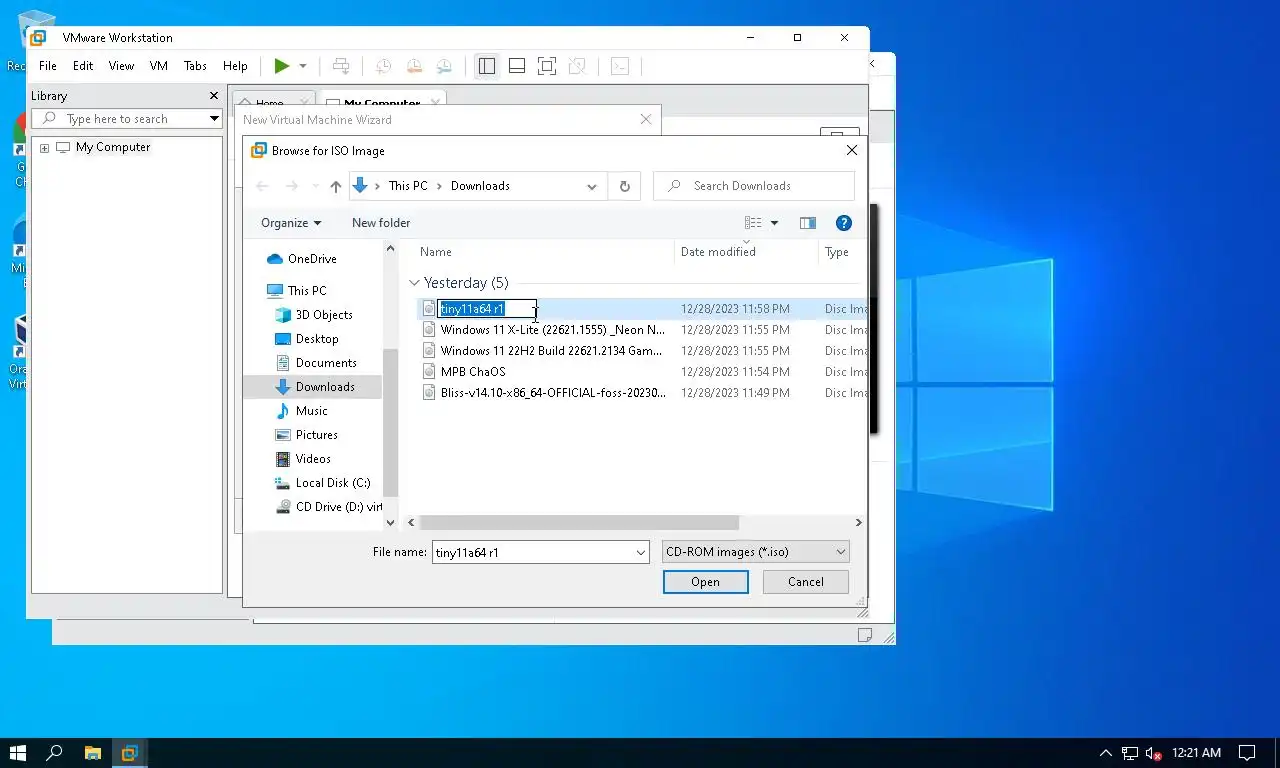Screen dimensions: 1280x768
Task: Open Music in the navigation pane
Action: (x=311, y=411)
